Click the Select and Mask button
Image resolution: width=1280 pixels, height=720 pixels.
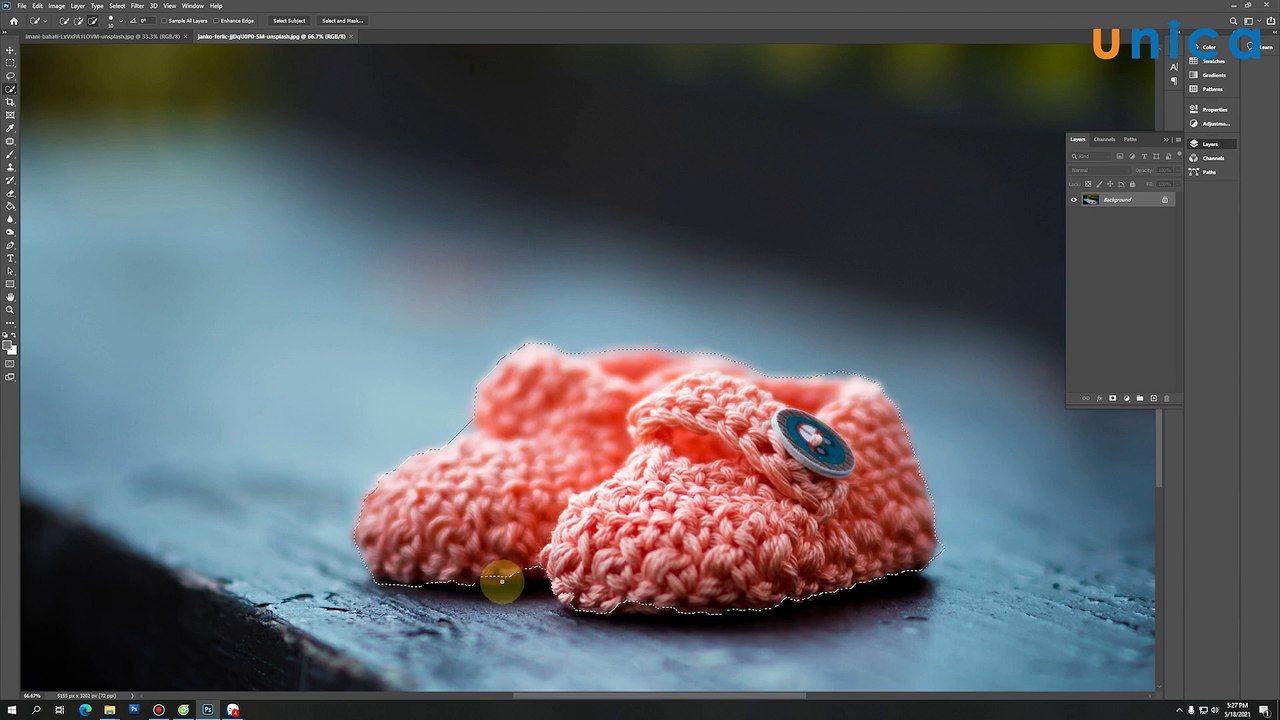[x=342, y=20]
